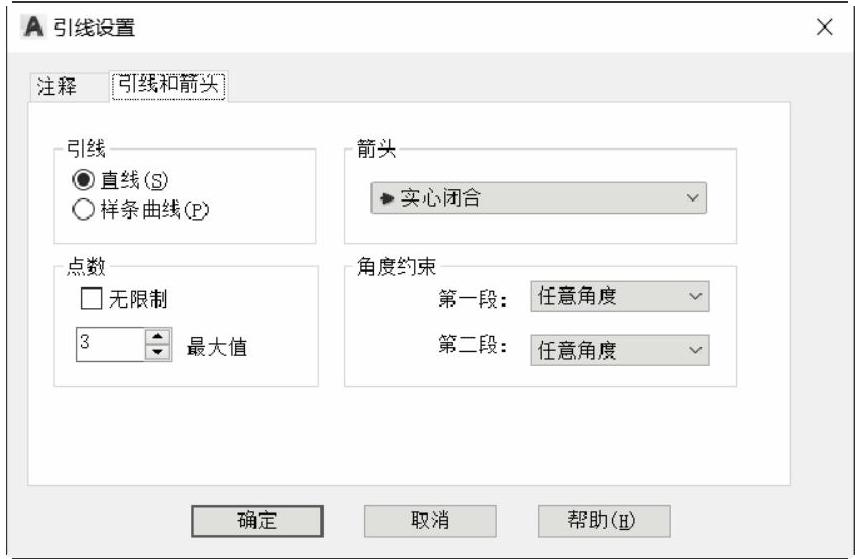Image resolution: width=855 pixels, height=559 pixels.
Task: Focus the points number field showing 3
Action: tap(108, 346)
